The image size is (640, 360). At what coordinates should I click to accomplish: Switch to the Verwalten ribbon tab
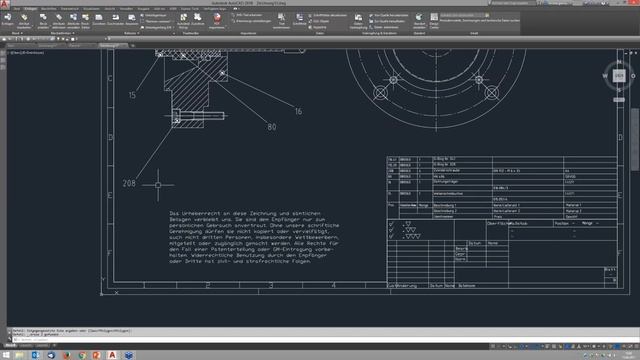tap(127, 9)
